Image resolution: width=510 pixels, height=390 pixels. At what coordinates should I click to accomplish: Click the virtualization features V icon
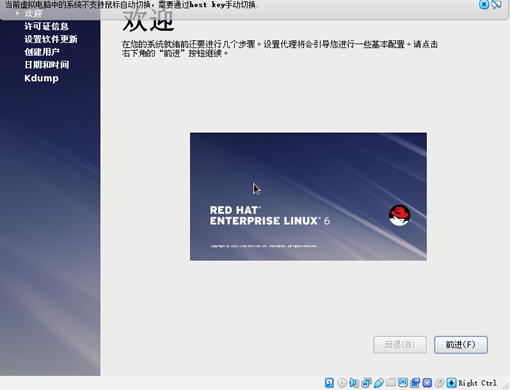coord(427,383)
